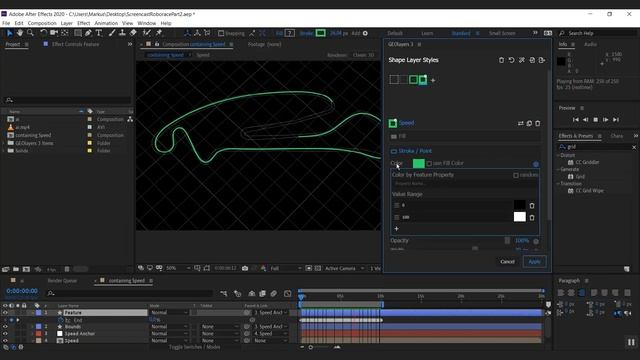Hide the Bounds layer with eye icon
This screenshot has width=640, height=360.
5,327
